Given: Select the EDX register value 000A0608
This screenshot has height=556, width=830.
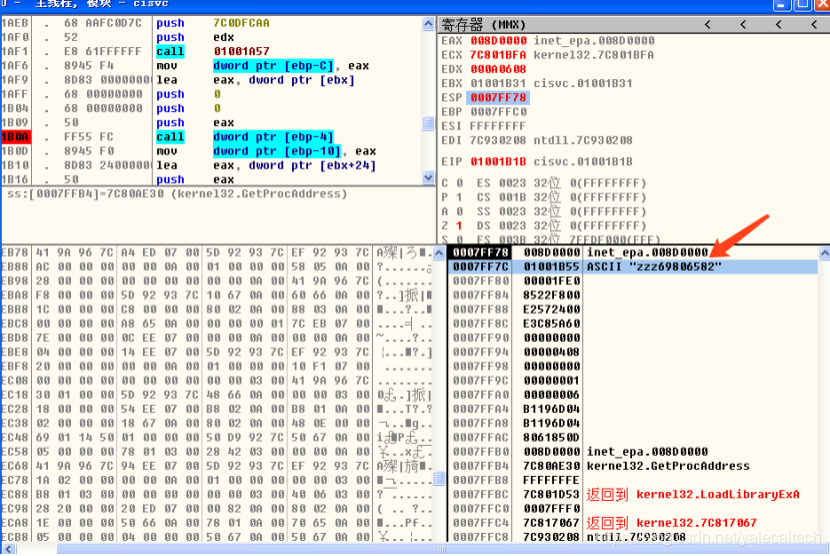Looking at the screenshot, I should [x=498, y=69].
